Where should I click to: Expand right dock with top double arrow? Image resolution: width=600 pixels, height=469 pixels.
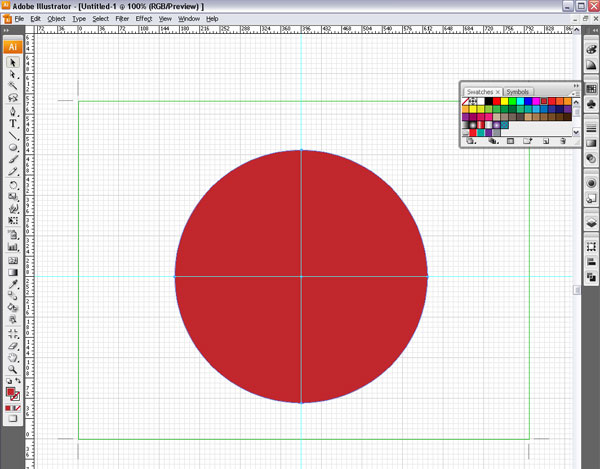pyautogui.click(x=596, y=30)
